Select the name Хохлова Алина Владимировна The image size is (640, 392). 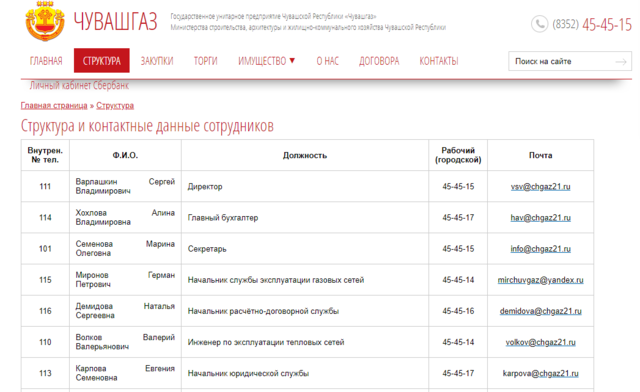click(125, 217)
